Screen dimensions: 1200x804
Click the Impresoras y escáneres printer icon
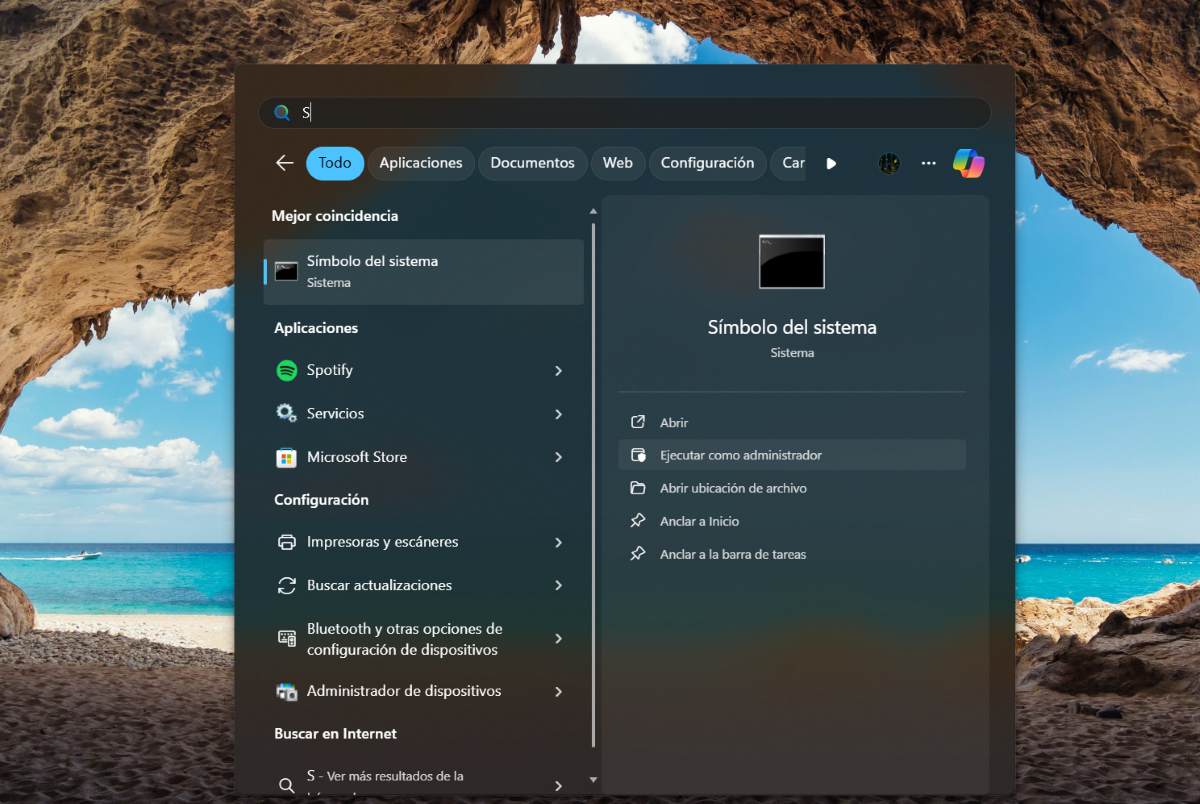(x=287, y=542)
